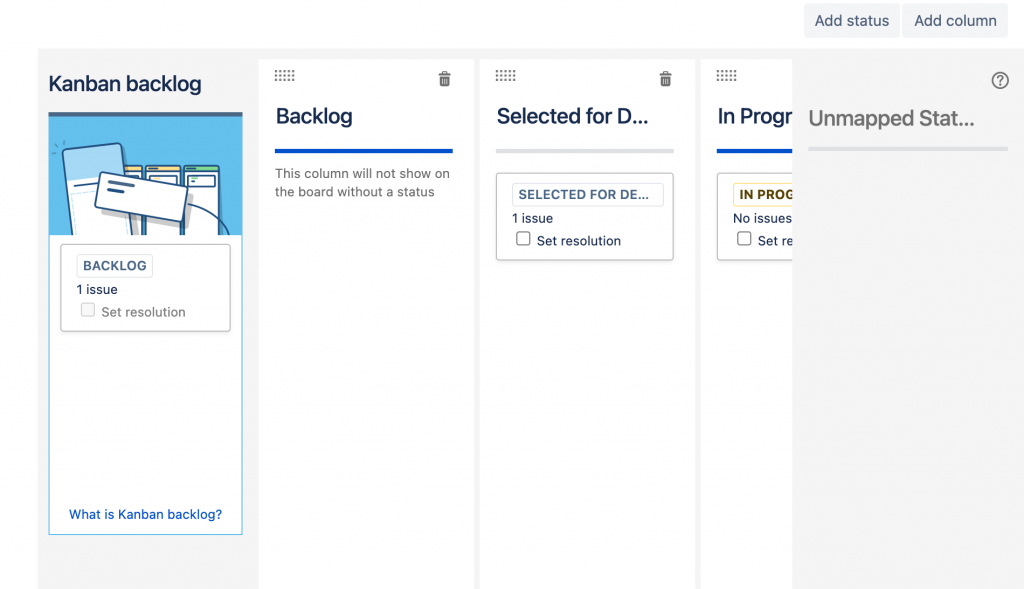The height and width of the screenshot is (589, 1024).
Task: Delete the Backlog column with trash icon
Action: tap(445, 79)
